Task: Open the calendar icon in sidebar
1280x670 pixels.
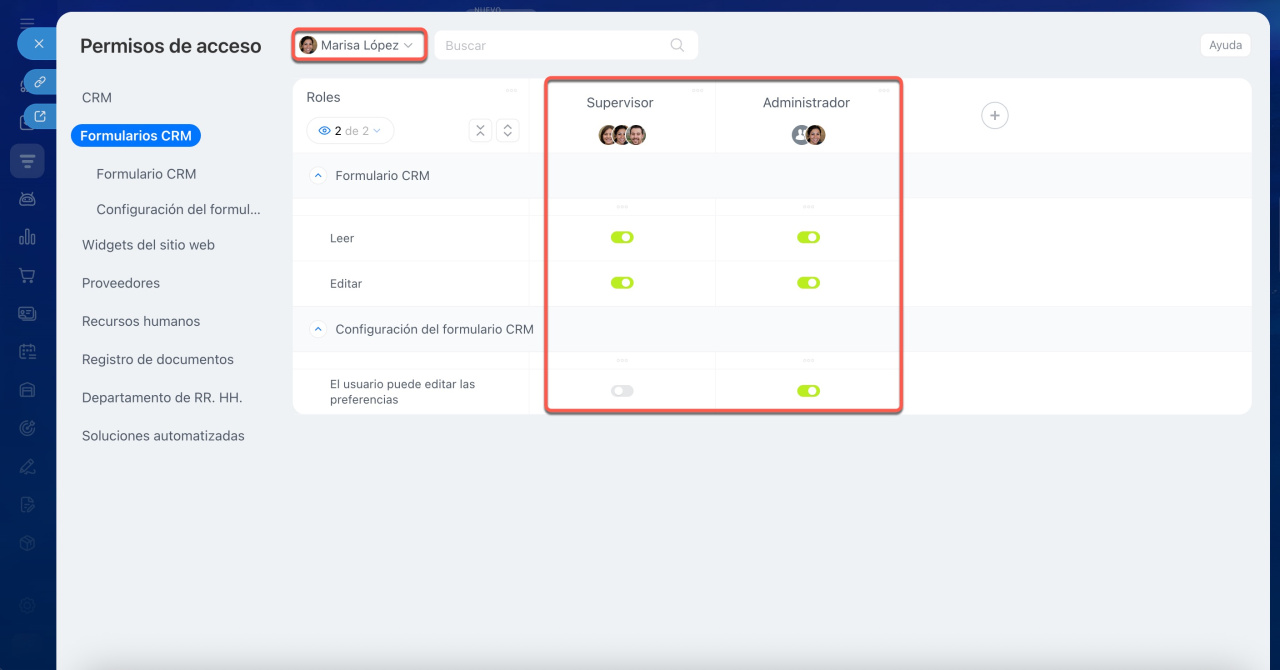Action: (x=27, y=351)
